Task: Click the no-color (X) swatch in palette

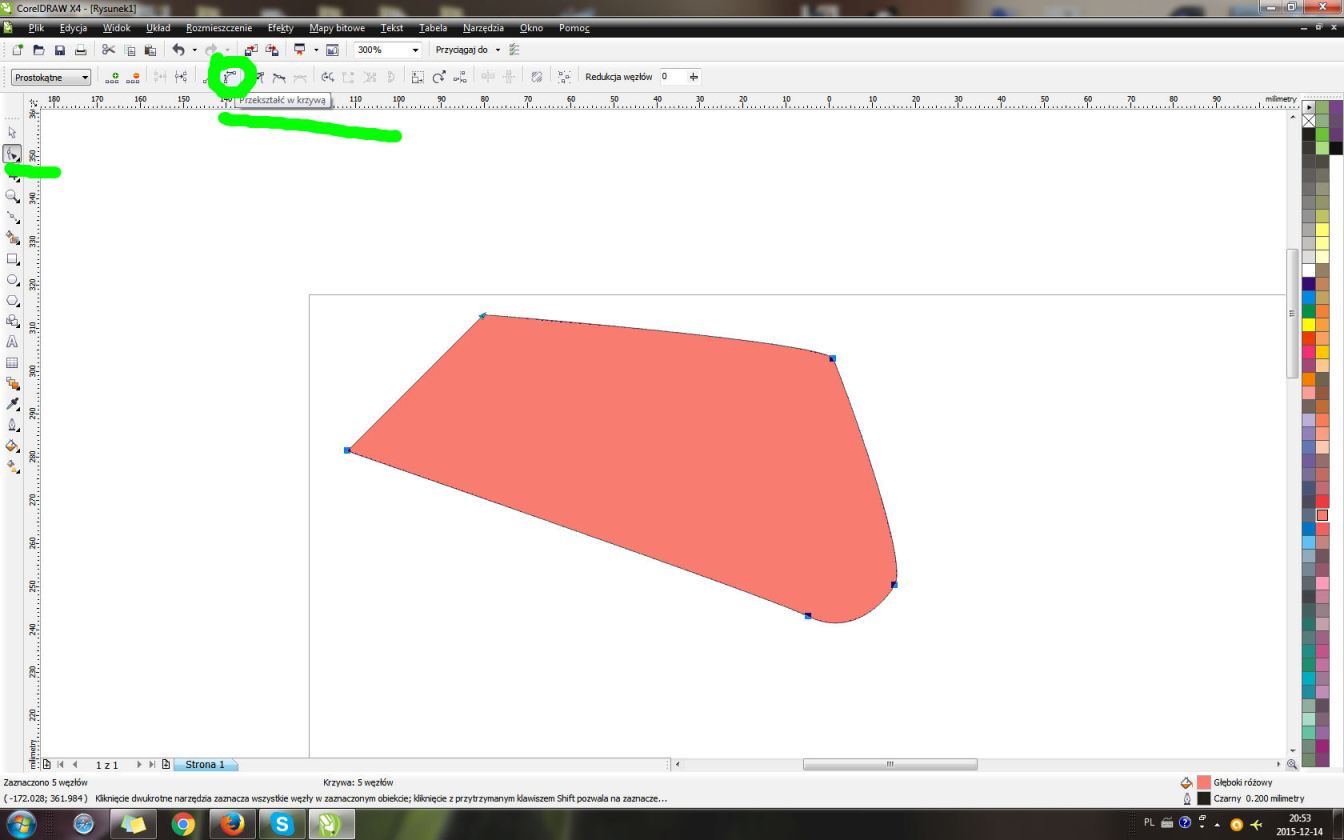Action: pos(1308,120)
